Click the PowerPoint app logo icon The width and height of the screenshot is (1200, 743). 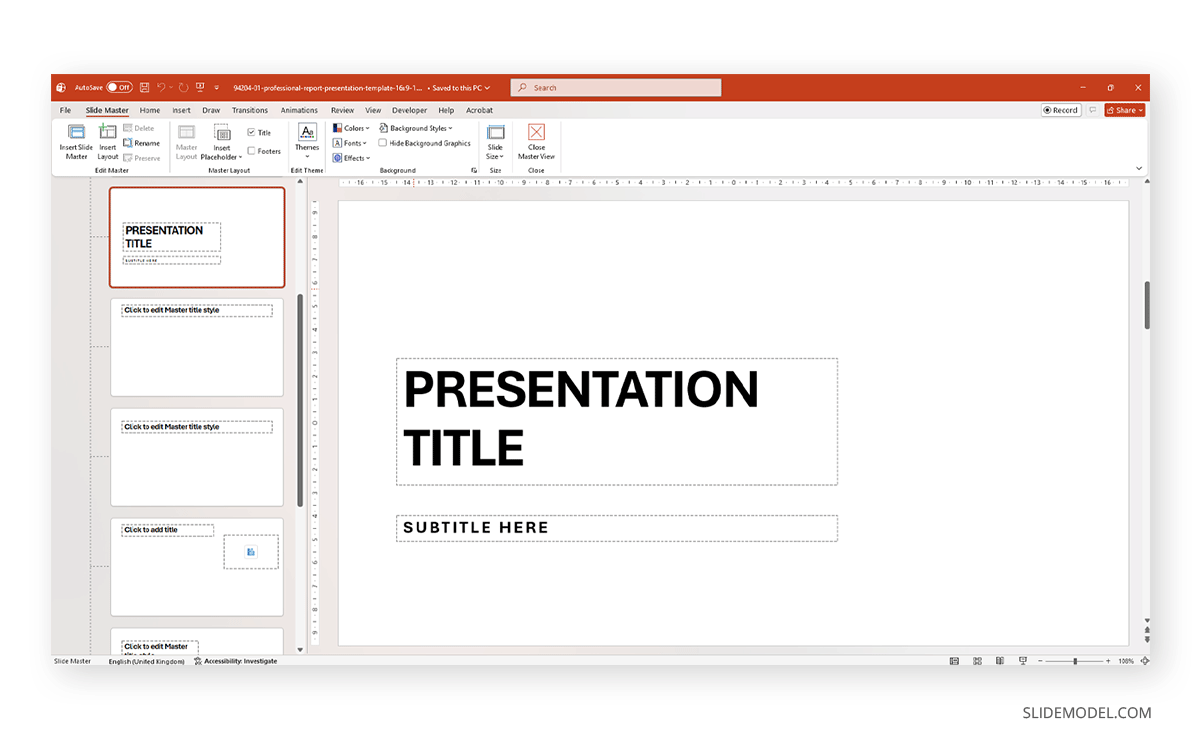tap(61, 87)
